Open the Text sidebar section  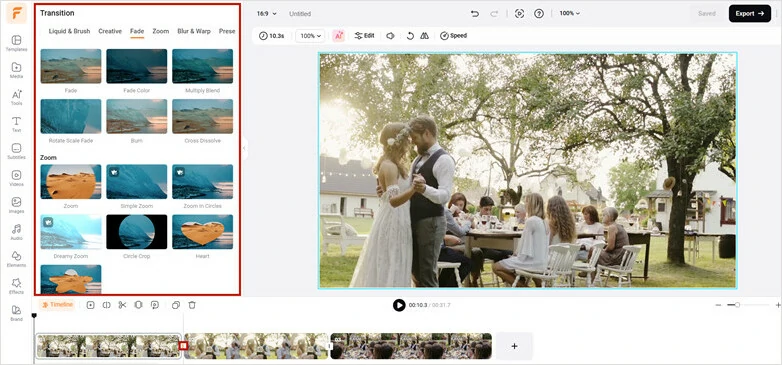[16, 124]
